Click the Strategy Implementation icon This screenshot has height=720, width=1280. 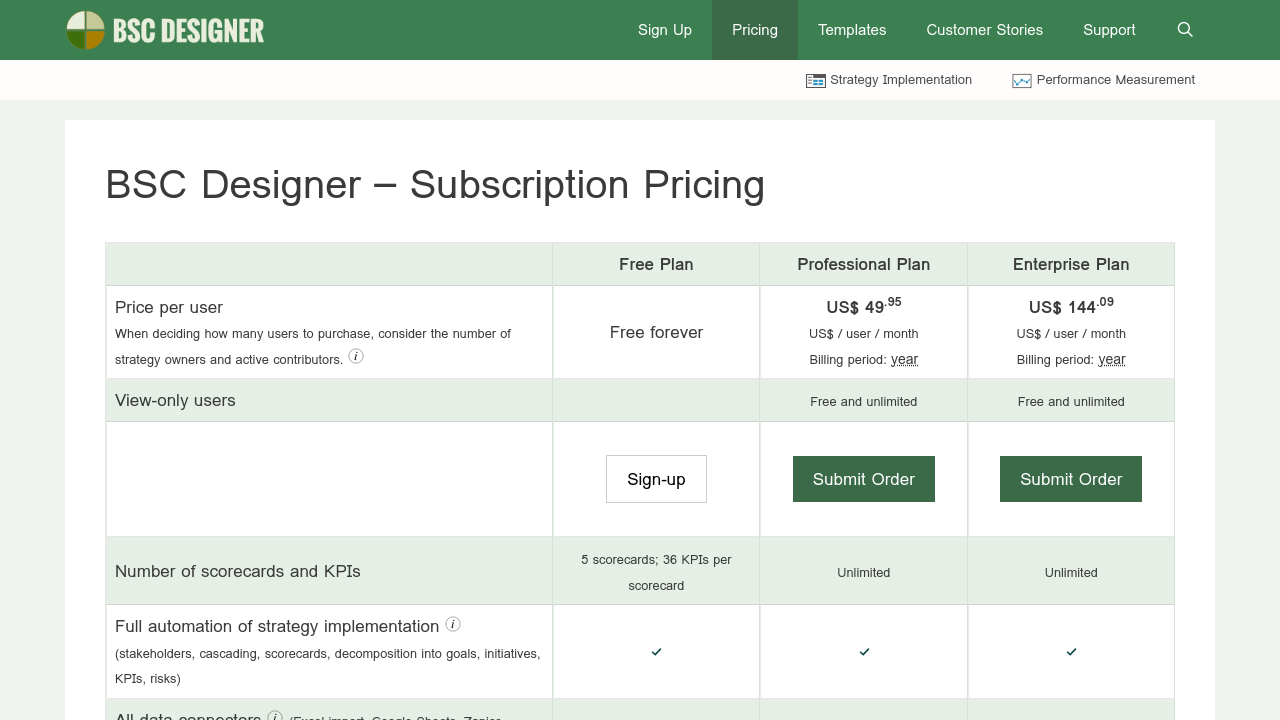pos(816,81)
